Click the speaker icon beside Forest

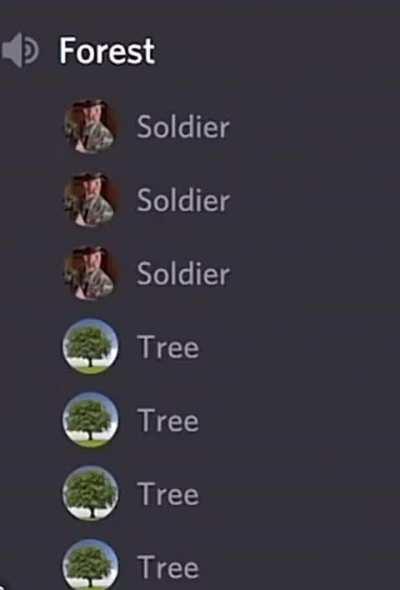pyautogui.click(x=20, y=50)
